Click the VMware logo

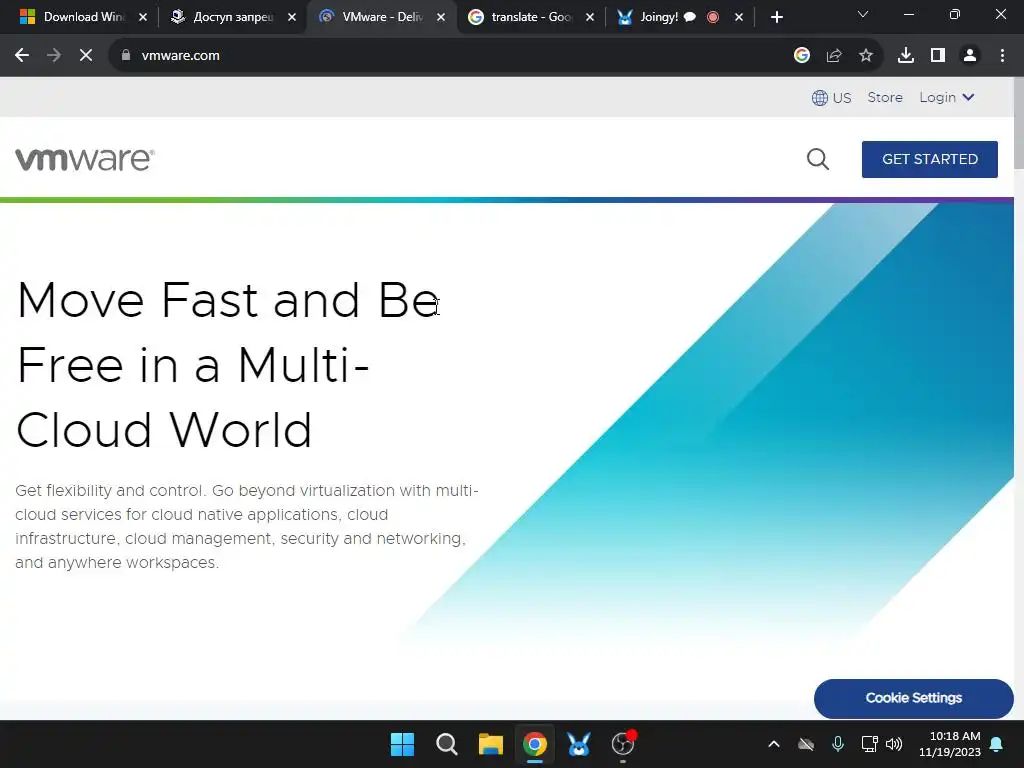click(85, 159)
